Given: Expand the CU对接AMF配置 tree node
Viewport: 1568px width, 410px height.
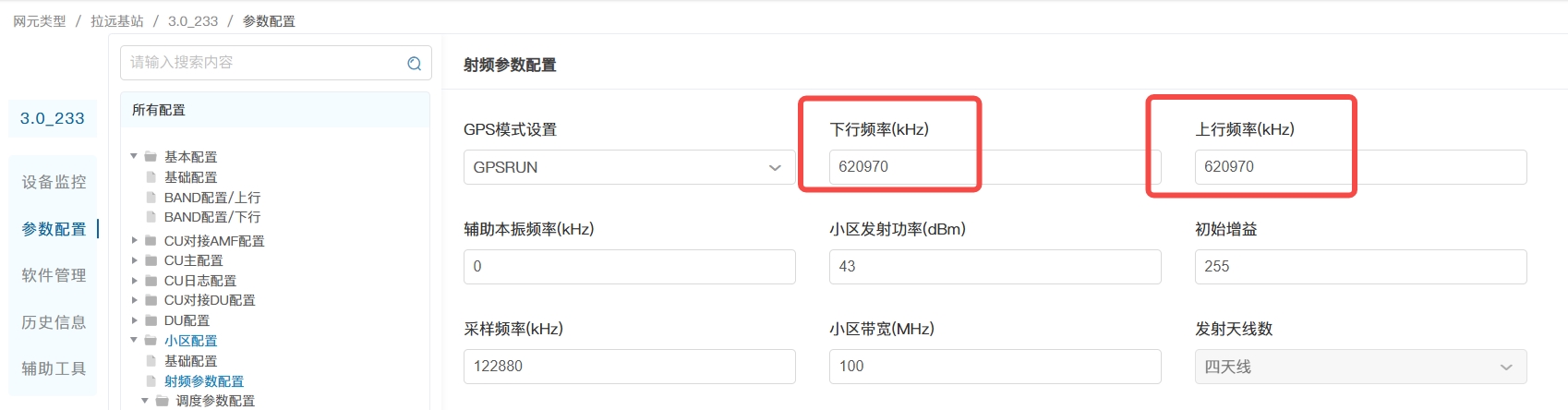Looking at the screenshot, I should point(134,240).
